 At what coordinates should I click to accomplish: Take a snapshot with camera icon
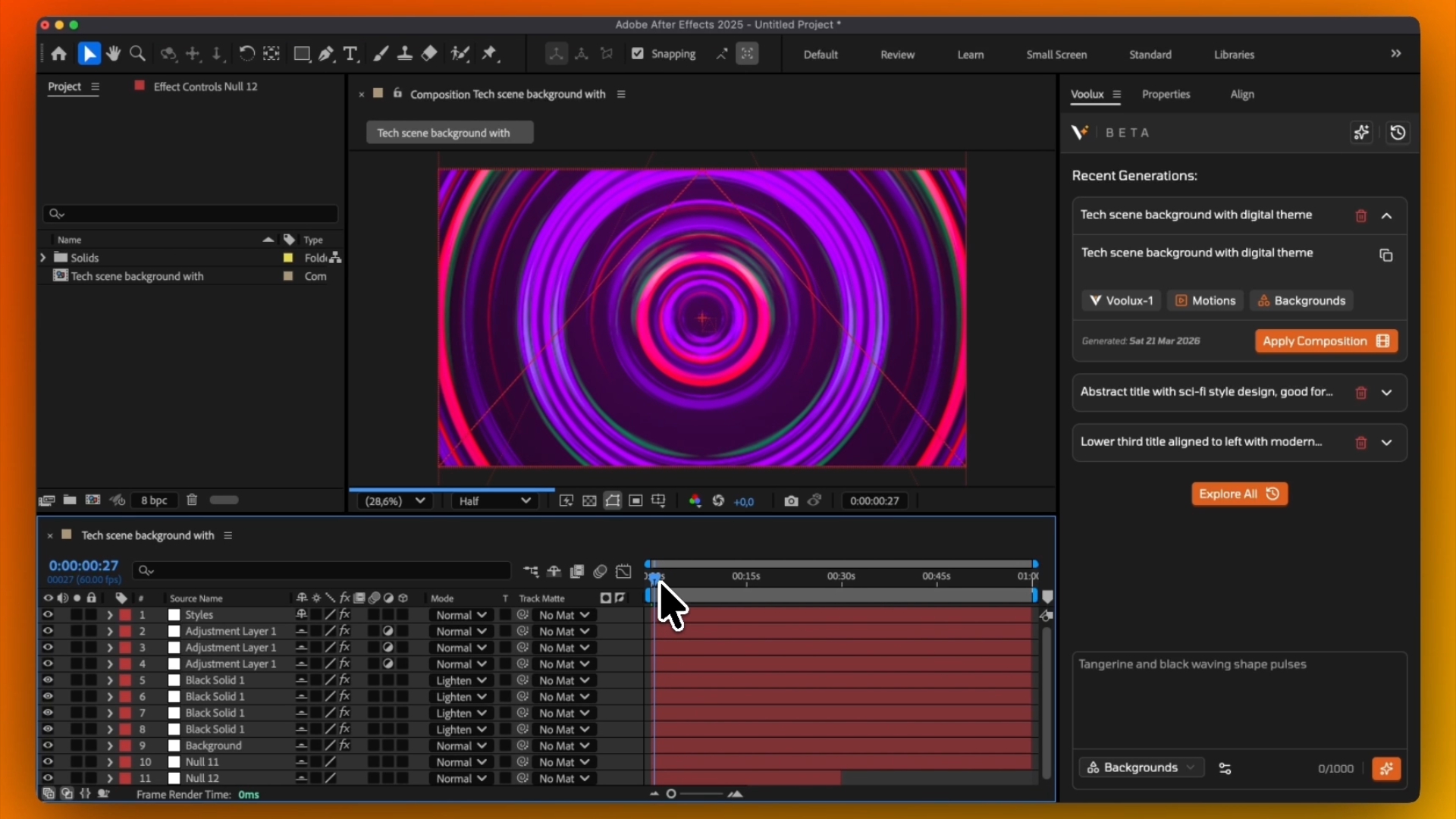tap(791, 500)
